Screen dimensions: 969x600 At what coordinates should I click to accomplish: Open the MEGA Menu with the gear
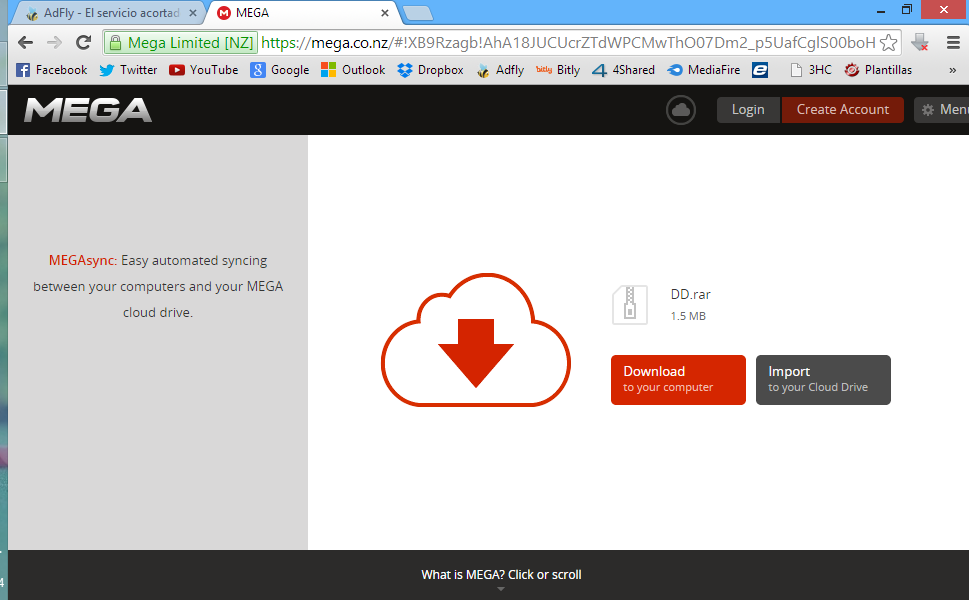(x=941, y=109)
